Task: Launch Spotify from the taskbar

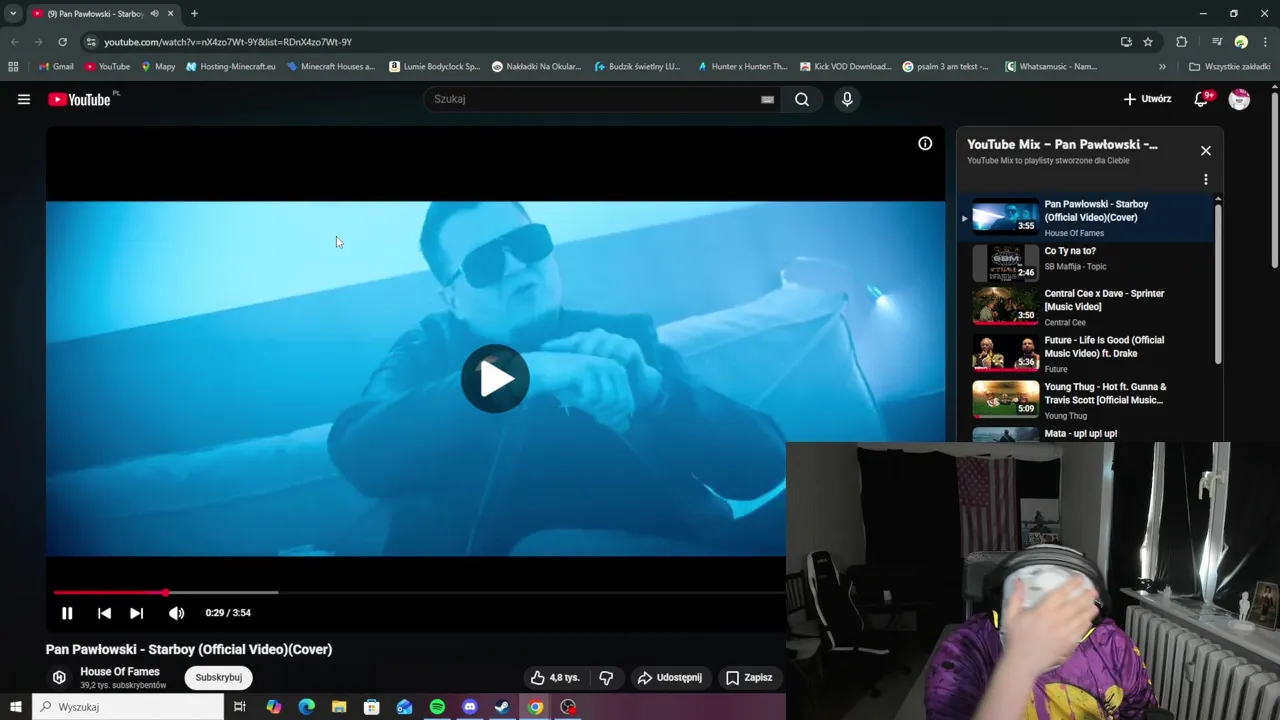Action: tap(437, 707)
